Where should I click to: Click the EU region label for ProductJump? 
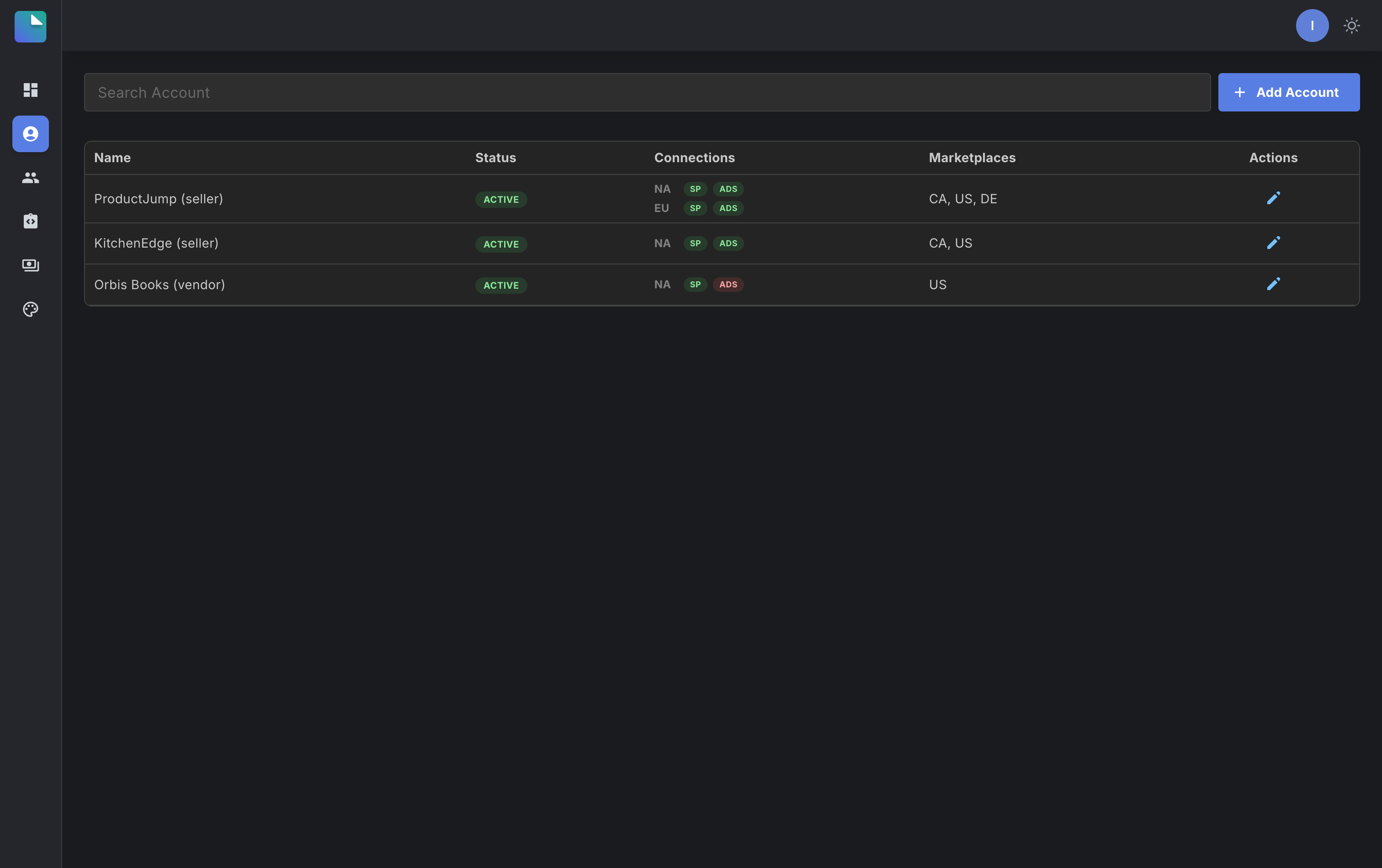pyautogui.click(x=661, y=208)
